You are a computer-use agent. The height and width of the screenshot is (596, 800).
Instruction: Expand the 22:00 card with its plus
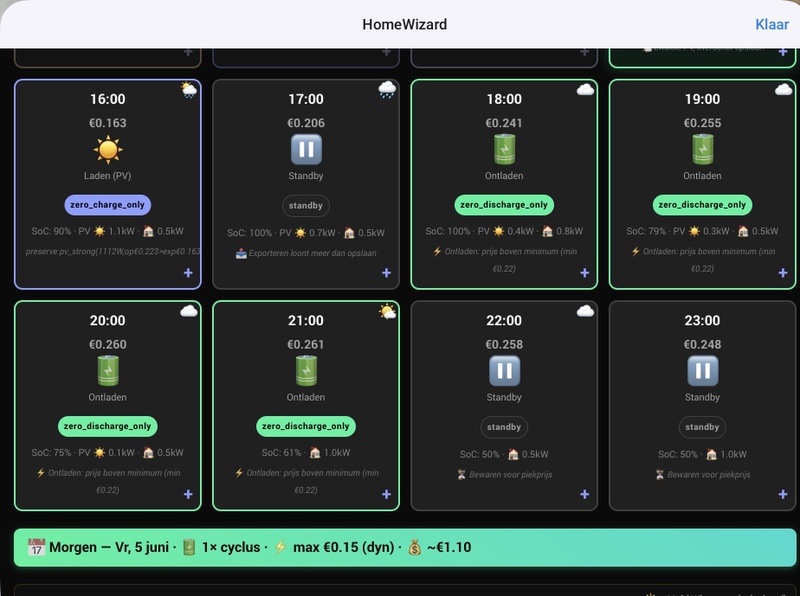point(585,494)
